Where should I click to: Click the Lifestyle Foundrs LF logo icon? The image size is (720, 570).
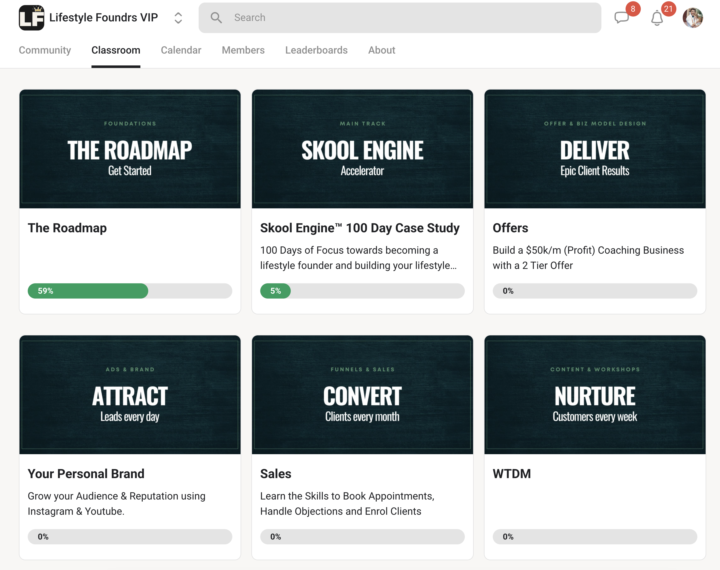(31, 18)
